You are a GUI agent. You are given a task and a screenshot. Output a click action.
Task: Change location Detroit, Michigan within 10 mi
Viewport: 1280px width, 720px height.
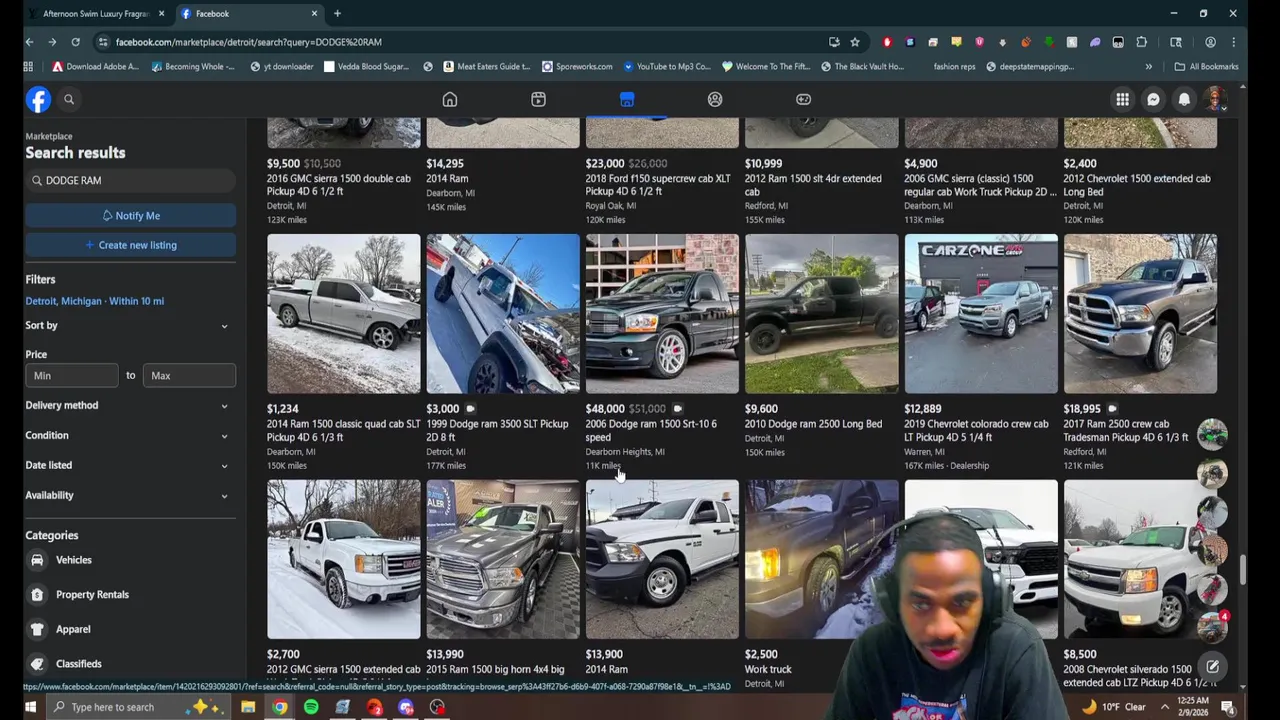pos(95,301)
